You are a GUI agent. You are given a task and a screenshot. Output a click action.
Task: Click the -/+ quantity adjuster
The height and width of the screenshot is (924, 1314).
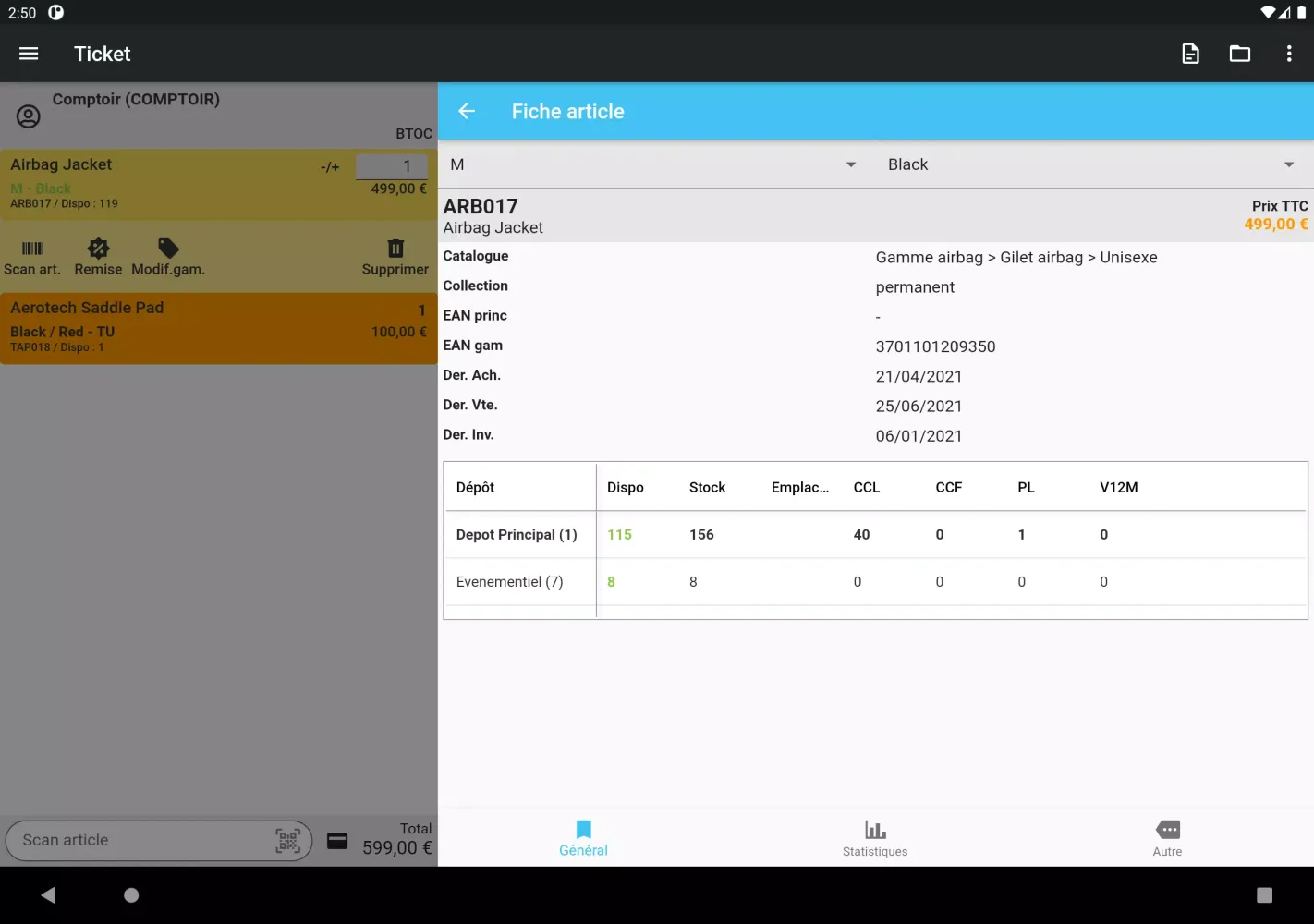pyautogui.click(x=330, y=167)
